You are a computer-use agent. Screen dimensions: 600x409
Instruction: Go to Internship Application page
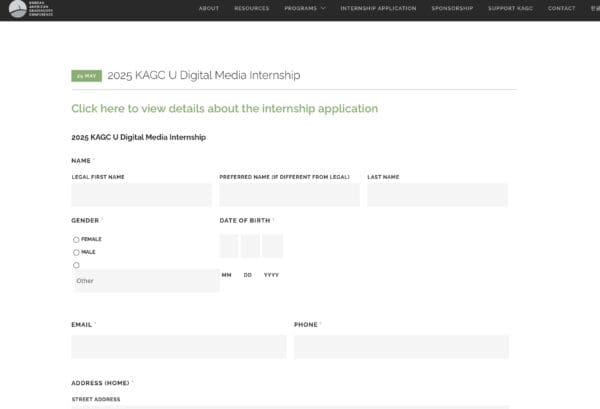[x=378, y=8]
